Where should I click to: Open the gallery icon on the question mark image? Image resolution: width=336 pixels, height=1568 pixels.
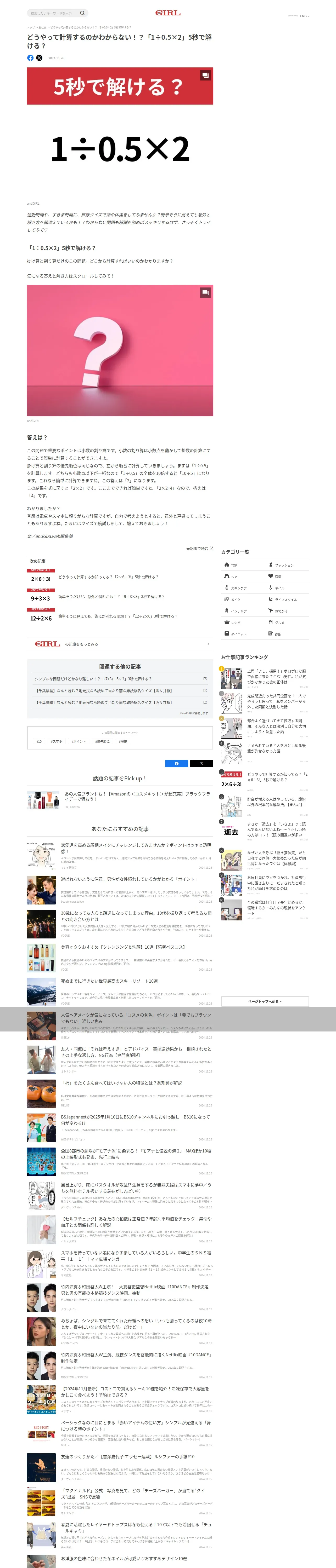(205, 292)
